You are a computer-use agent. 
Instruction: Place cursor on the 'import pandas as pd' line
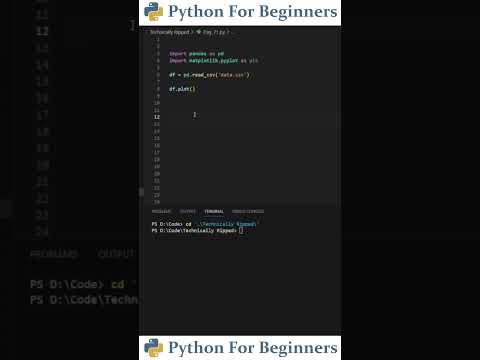tap(197, 54)
